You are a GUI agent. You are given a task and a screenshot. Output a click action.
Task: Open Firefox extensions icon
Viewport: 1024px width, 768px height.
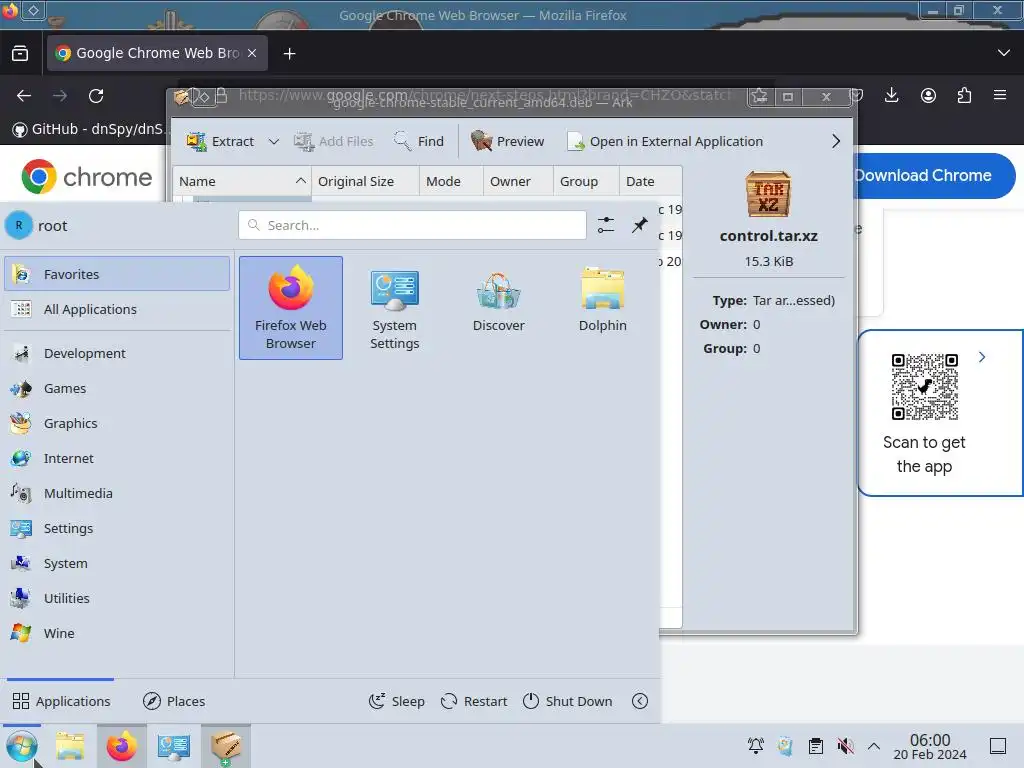click(964, 95)
